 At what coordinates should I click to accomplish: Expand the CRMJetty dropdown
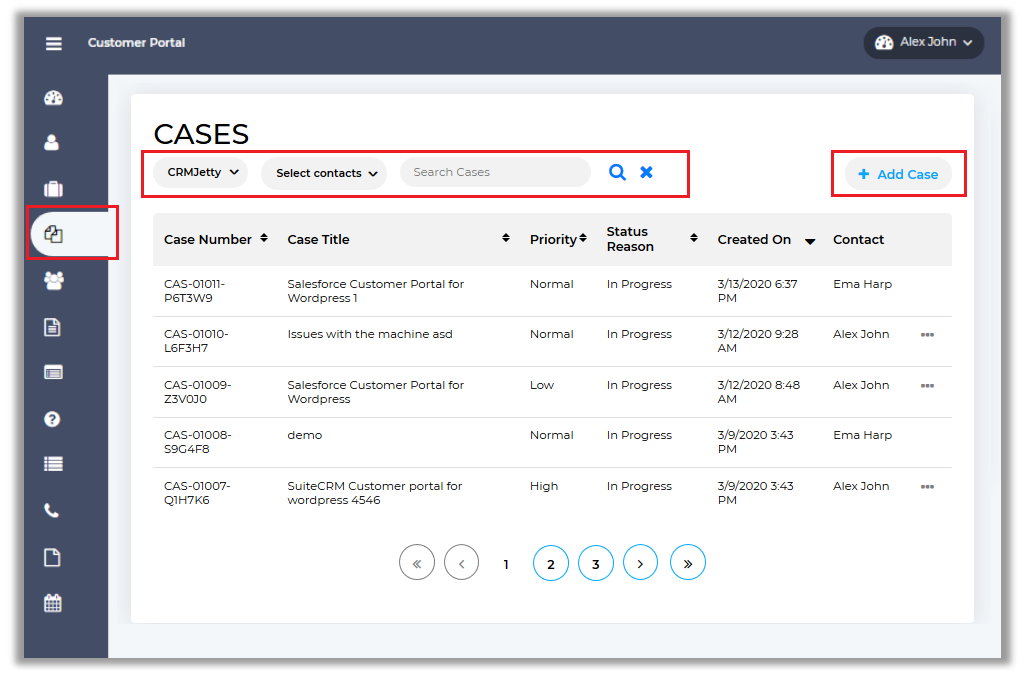tap(201, 172)
